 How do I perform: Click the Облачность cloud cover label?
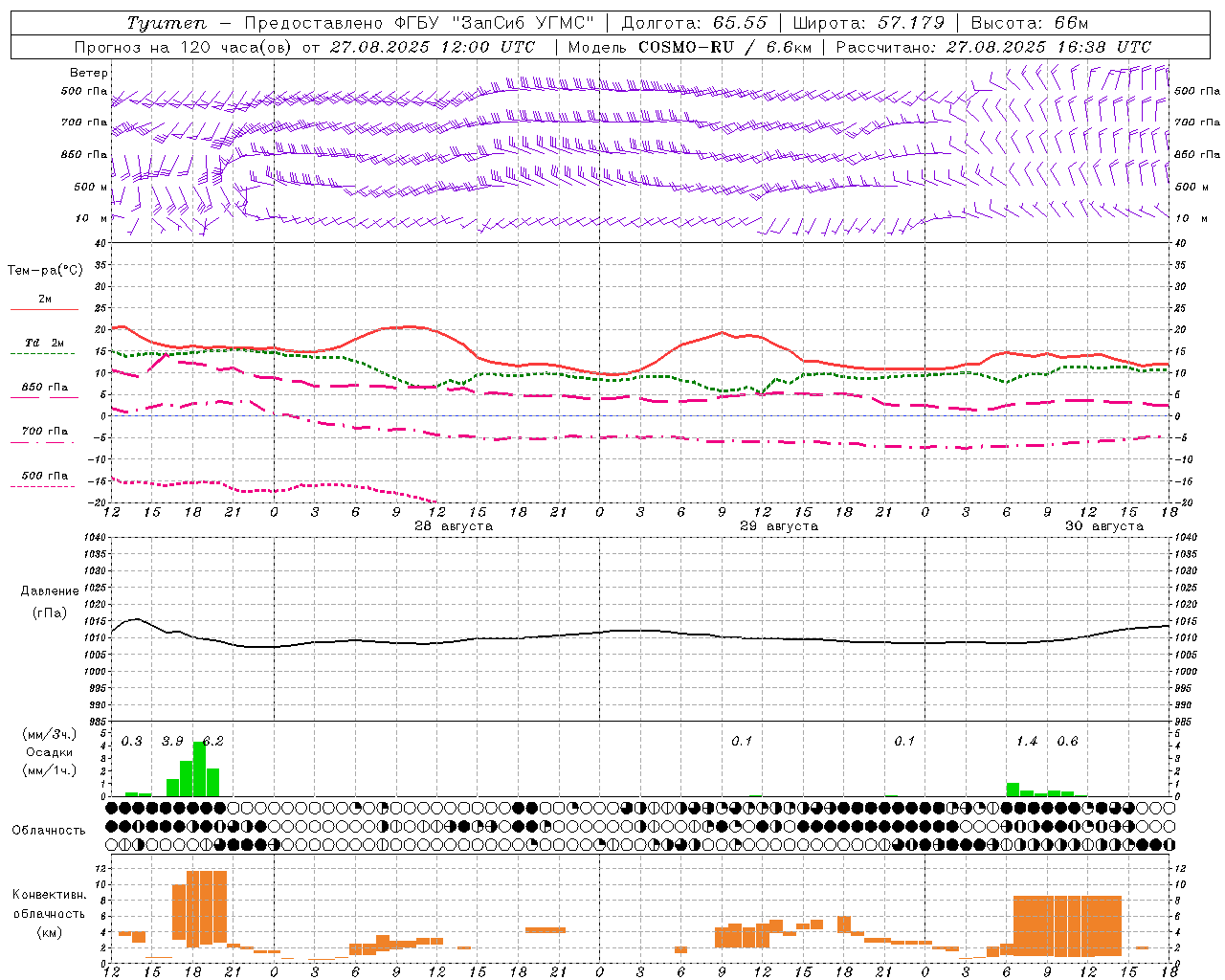click(x=48, y=830)
